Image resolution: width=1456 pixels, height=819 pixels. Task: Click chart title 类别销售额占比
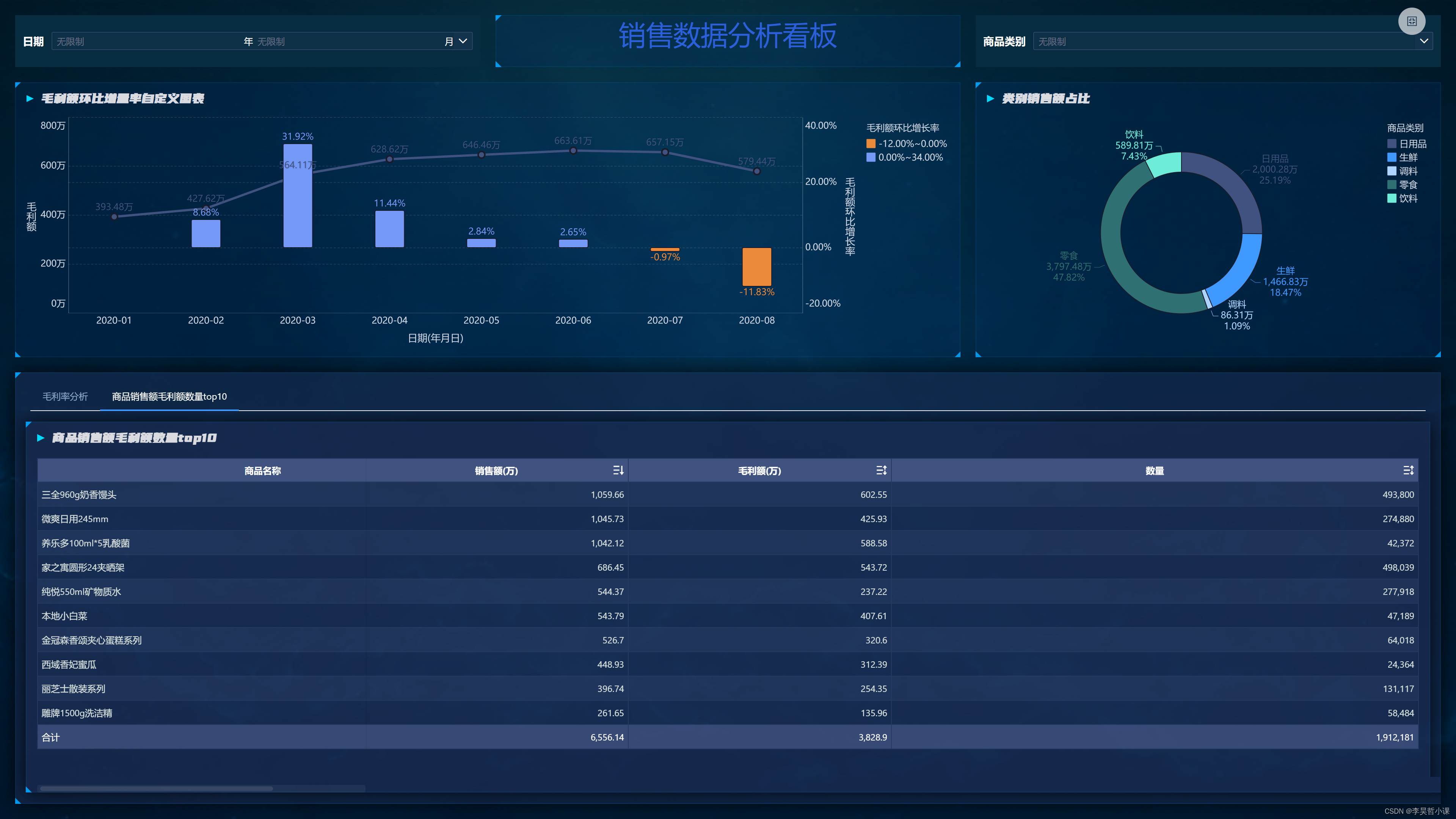[x=1046, y=98]
